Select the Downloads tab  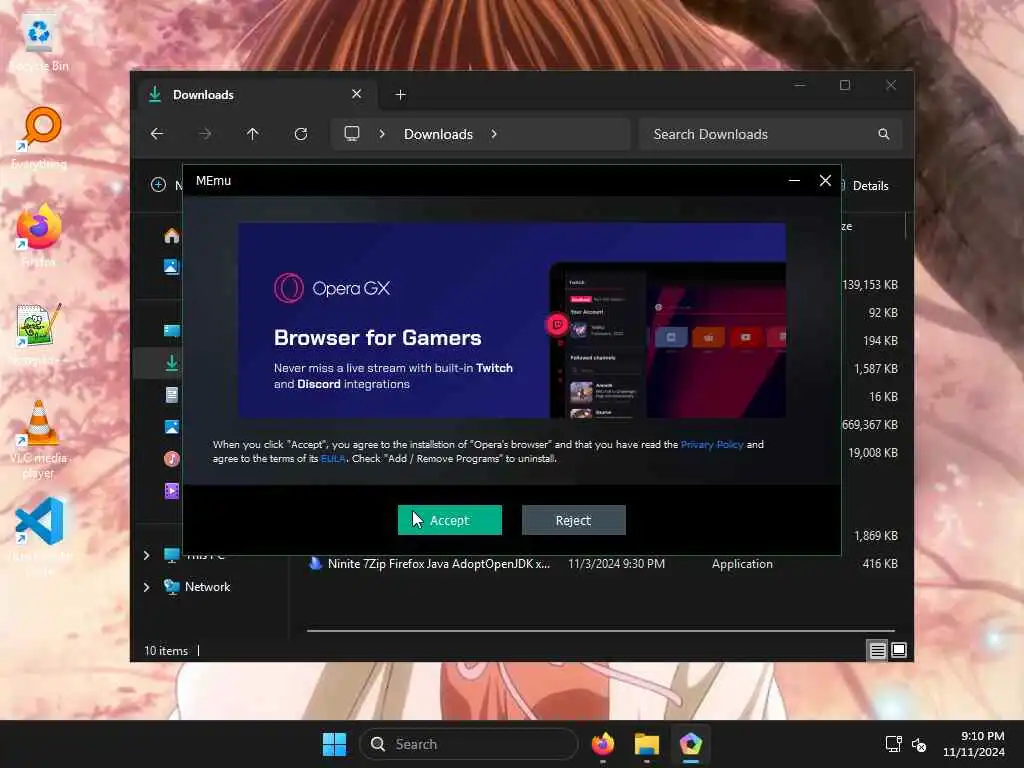tap(255, 95)
